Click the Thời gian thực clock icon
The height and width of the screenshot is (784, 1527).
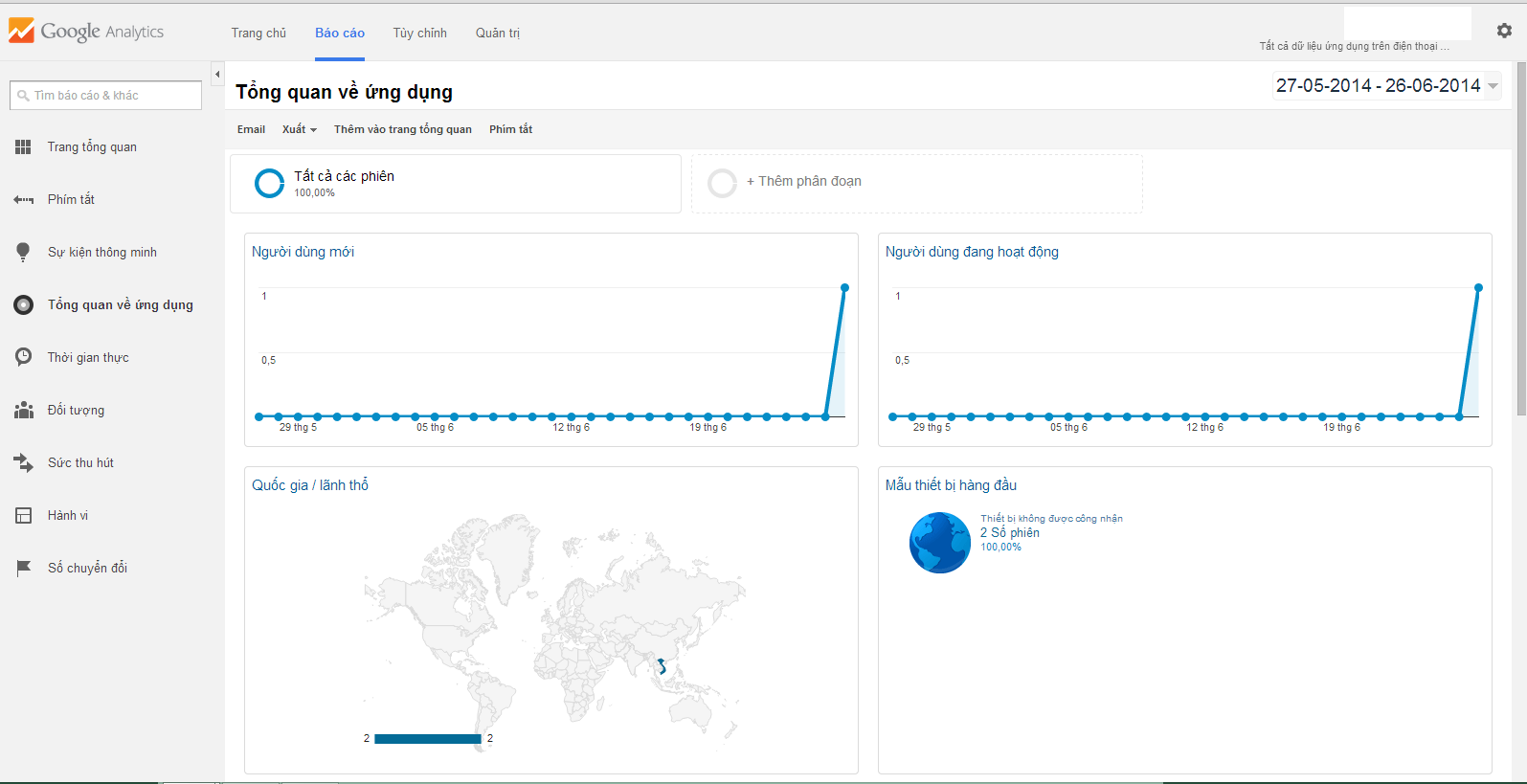[23, 357]
